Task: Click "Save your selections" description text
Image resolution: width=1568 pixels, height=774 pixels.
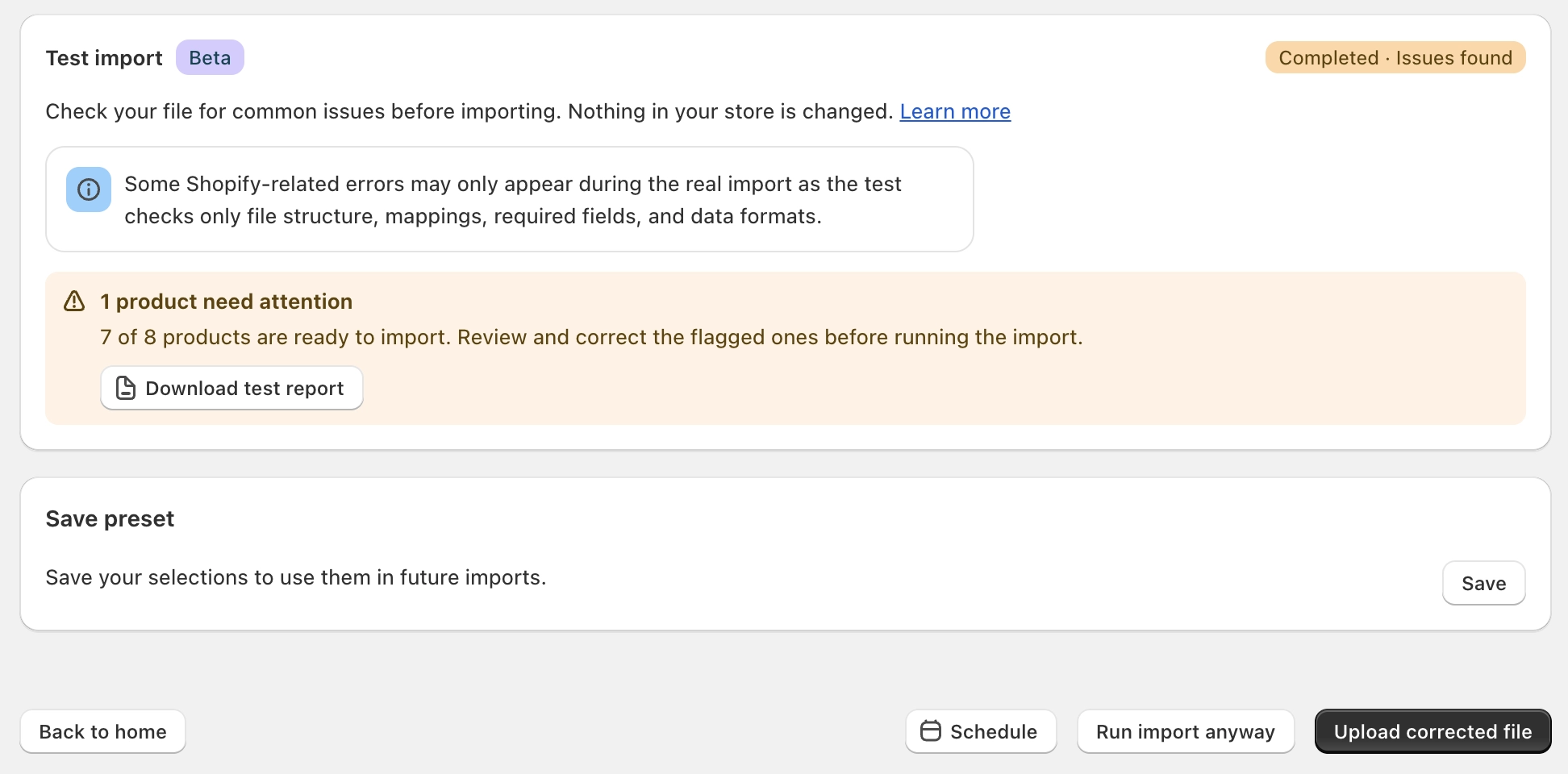Action: (x=296, y=577)
